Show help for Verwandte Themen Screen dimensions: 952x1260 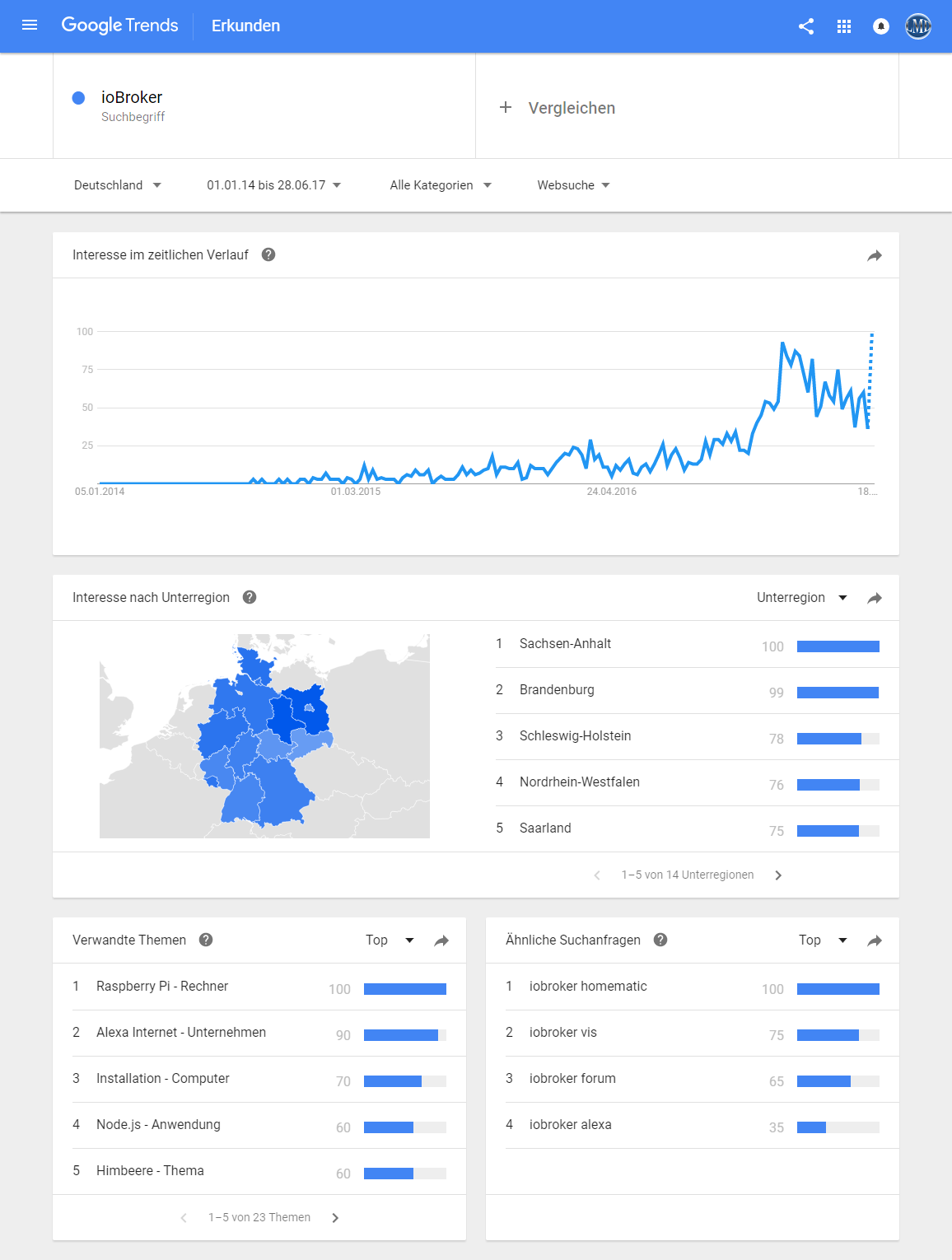tap(206, 940)
